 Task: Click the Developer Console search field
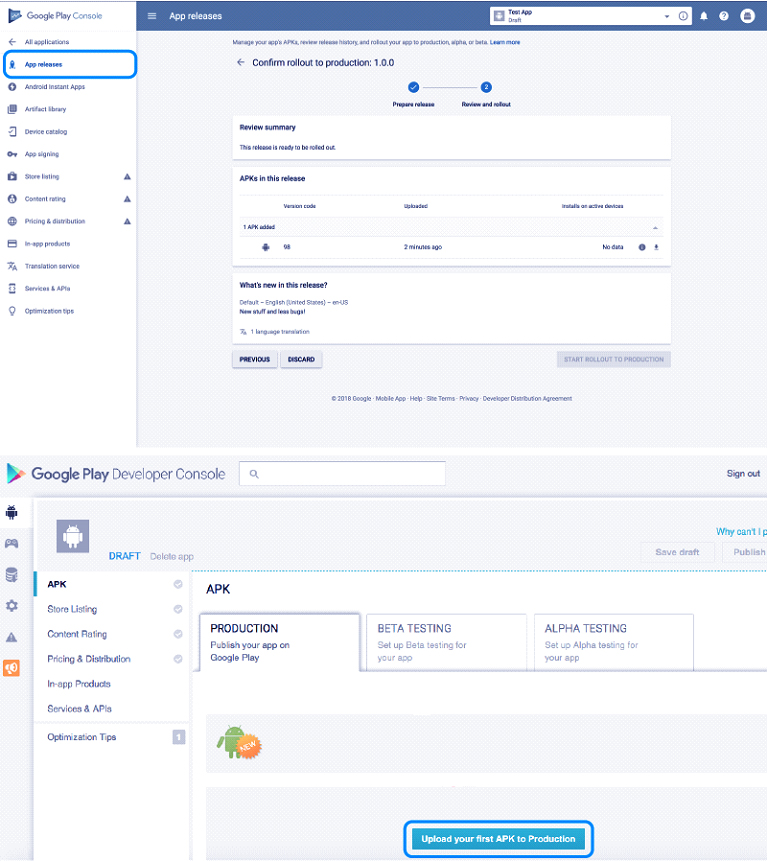point(342,474)
